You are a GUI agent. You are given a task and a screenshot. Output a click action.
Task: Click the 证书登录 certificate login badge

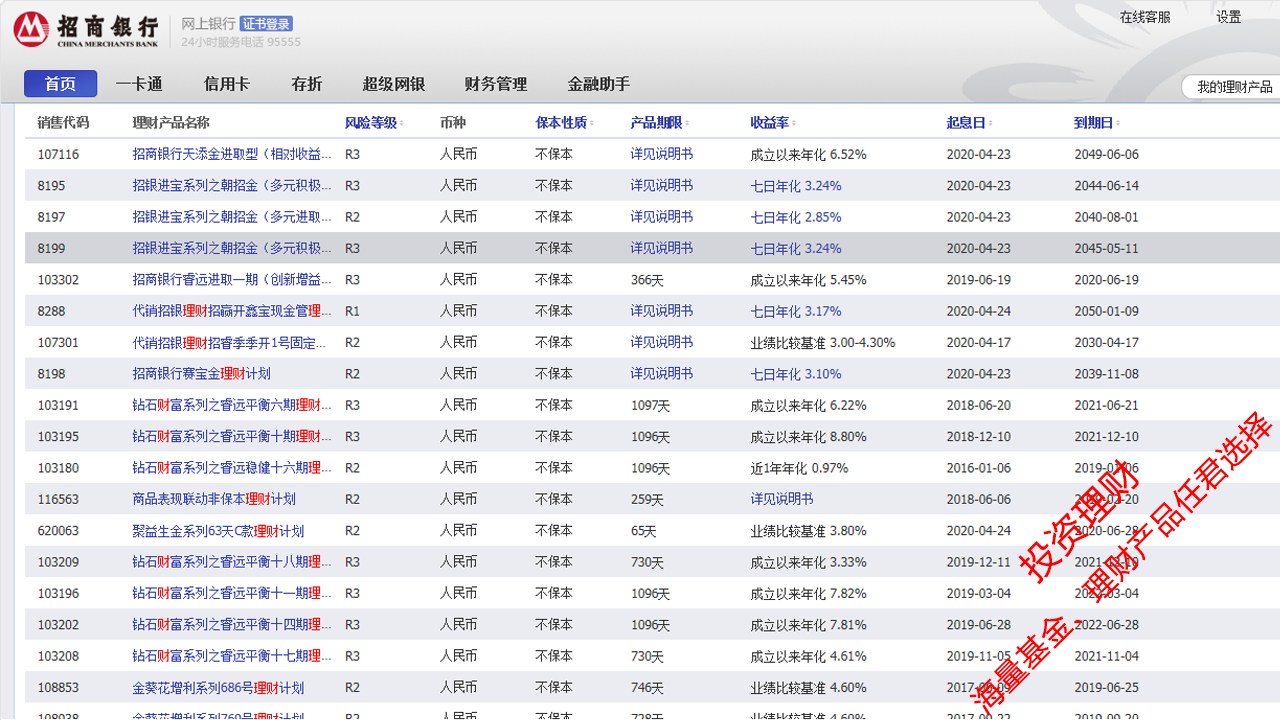pyautogui.click(x=266, y=22)
